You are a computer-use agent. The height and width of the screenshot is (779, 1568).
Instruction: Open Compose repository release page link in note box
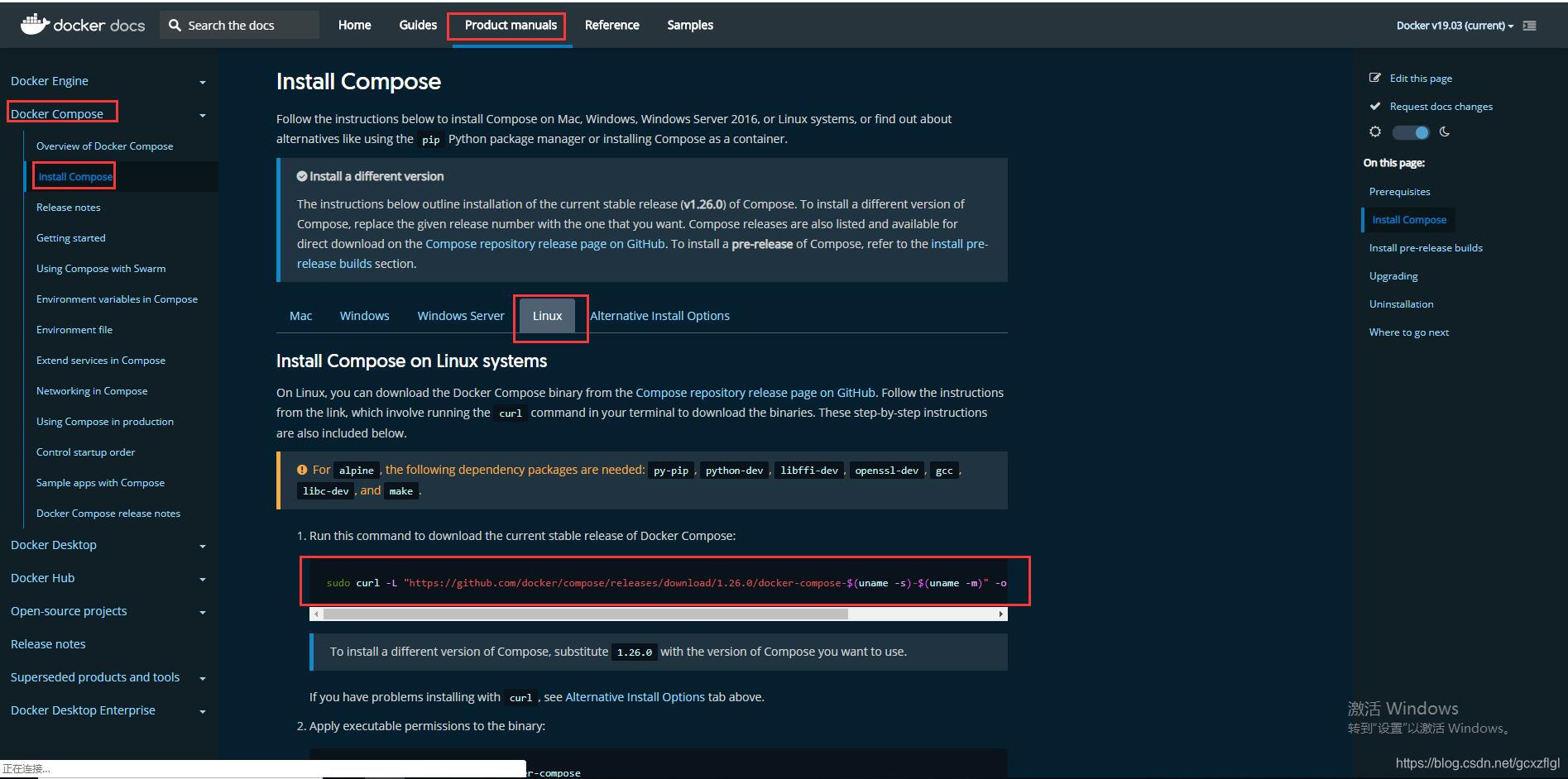point(544,244)
